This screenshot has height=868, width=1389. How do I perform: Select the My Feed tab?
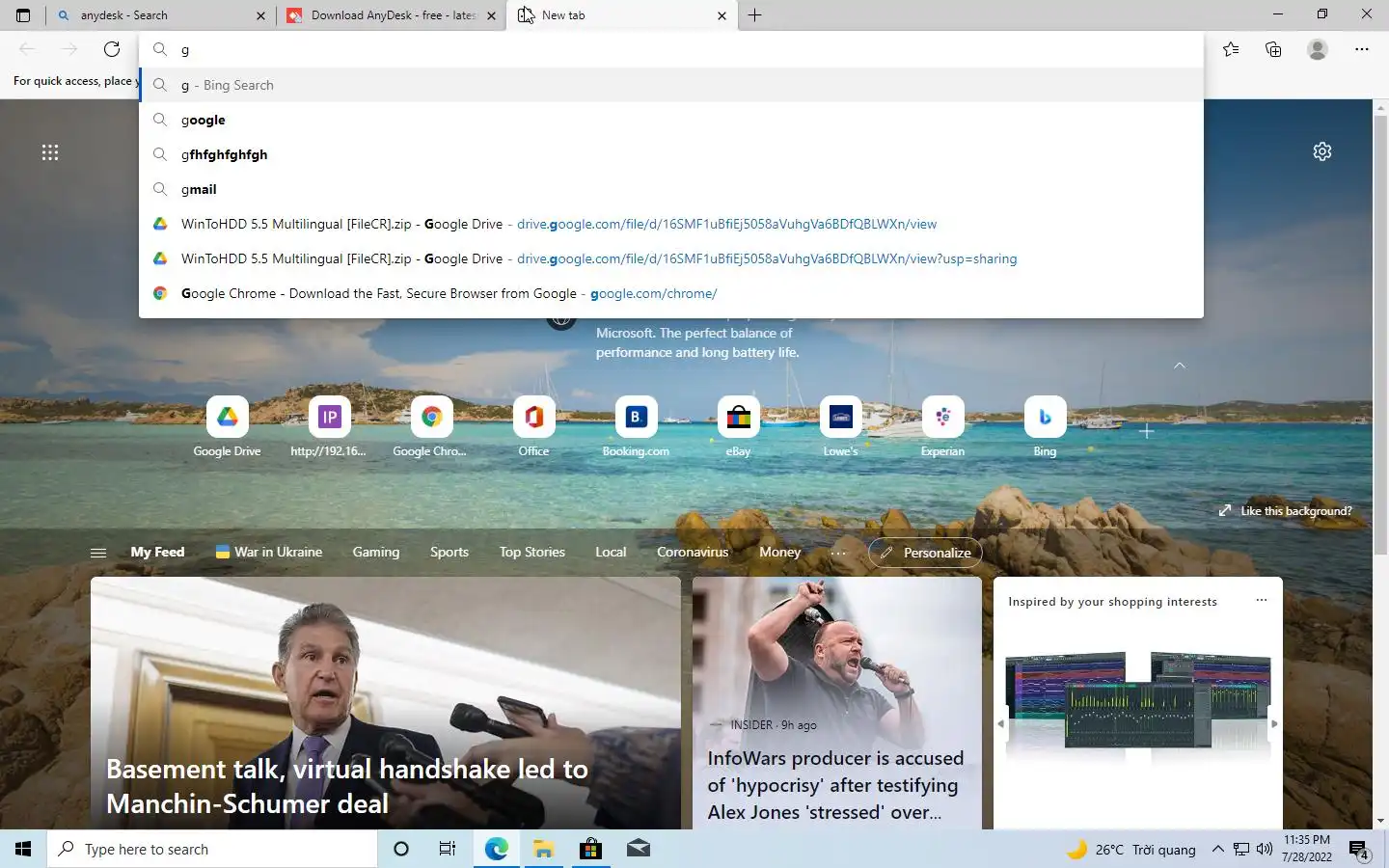(x=157, y=552)
